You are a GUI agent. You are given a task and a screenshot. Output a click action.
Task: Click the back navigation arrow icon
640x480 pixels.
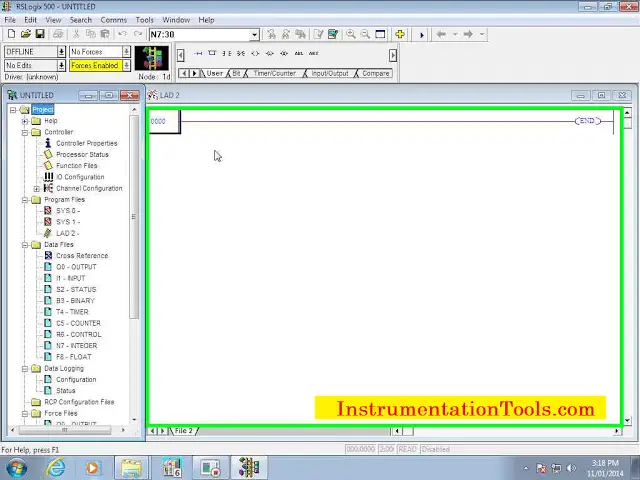441,34
